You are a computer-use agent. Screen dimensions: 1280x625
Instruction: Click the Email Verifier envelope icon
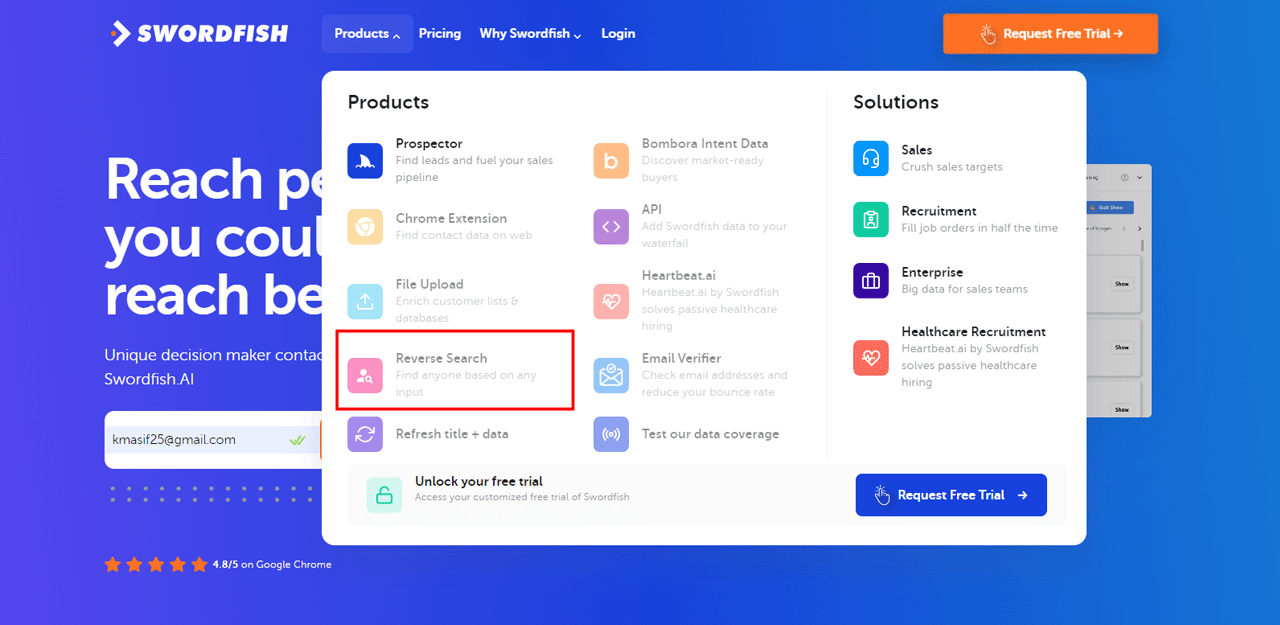click(x=611, y=375)
